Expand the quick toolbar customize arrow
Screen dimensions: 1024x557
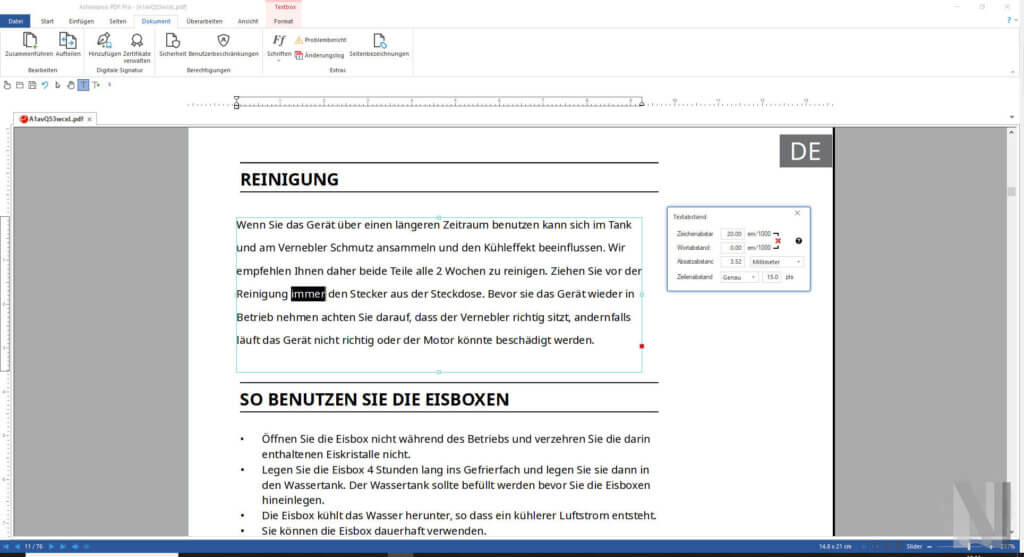[x=110, y=85]
